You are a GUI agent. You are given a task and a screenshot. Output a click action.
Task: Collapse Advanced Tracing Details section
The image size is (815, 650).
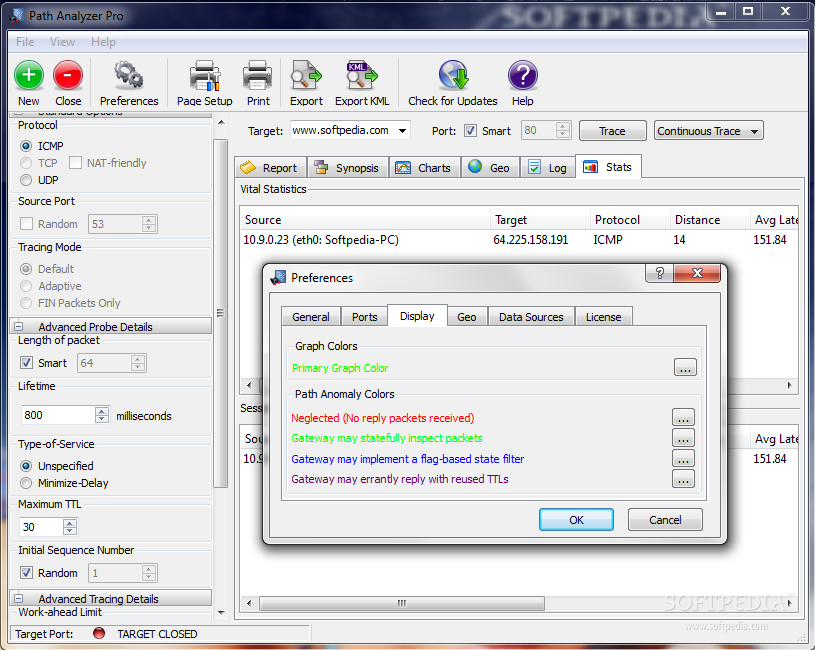(x=19, y=598)
